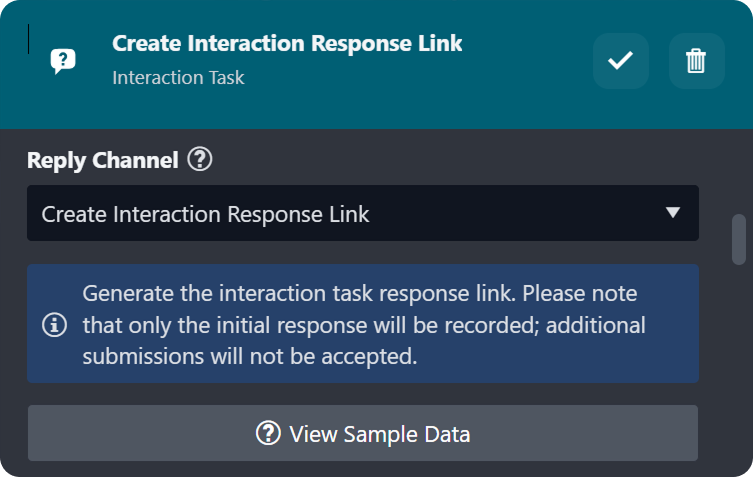Select the Create Interaction Response Link header title
Viewport: 753px width, 477px height.
(x=287, y=43)
